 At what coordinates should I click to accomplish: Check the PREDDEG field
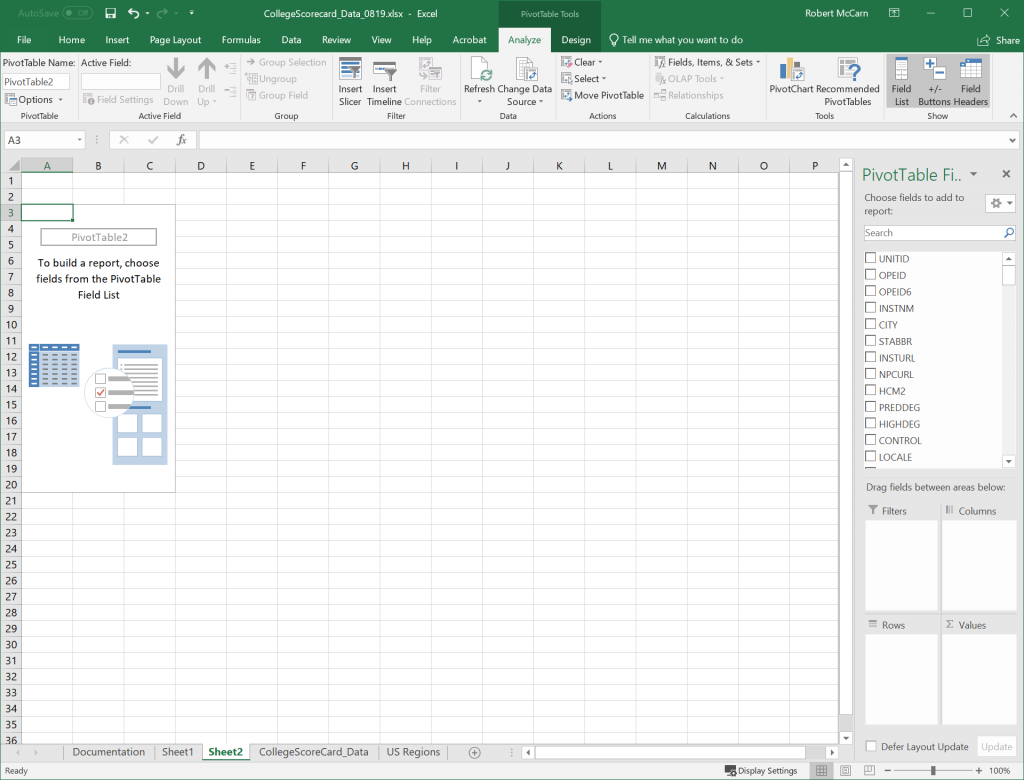871,406
